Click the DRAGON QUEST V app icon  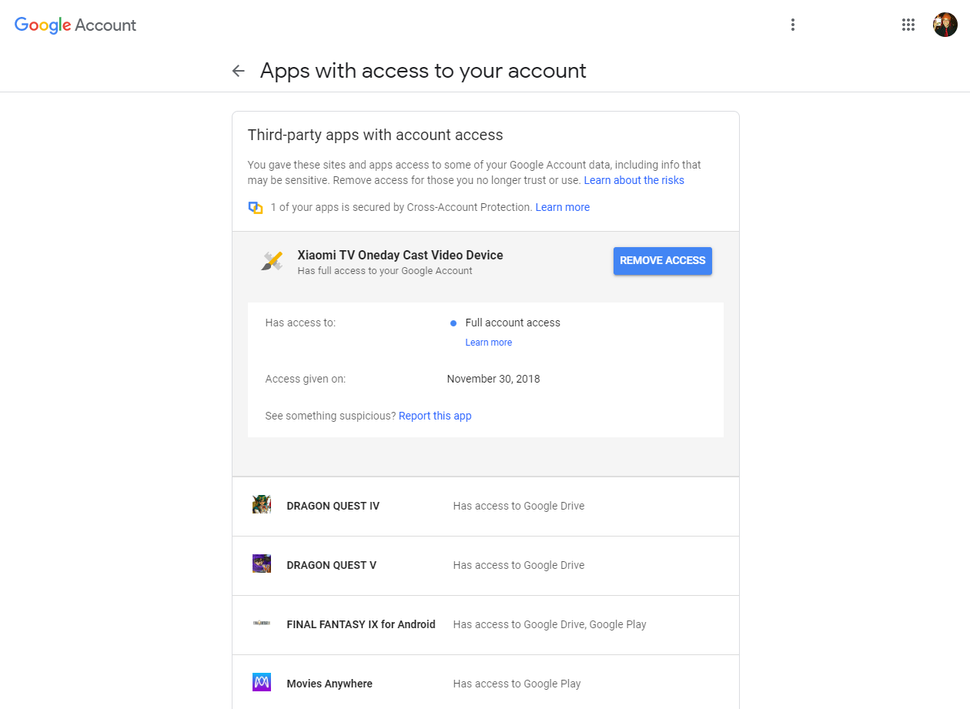click(261, 564)
